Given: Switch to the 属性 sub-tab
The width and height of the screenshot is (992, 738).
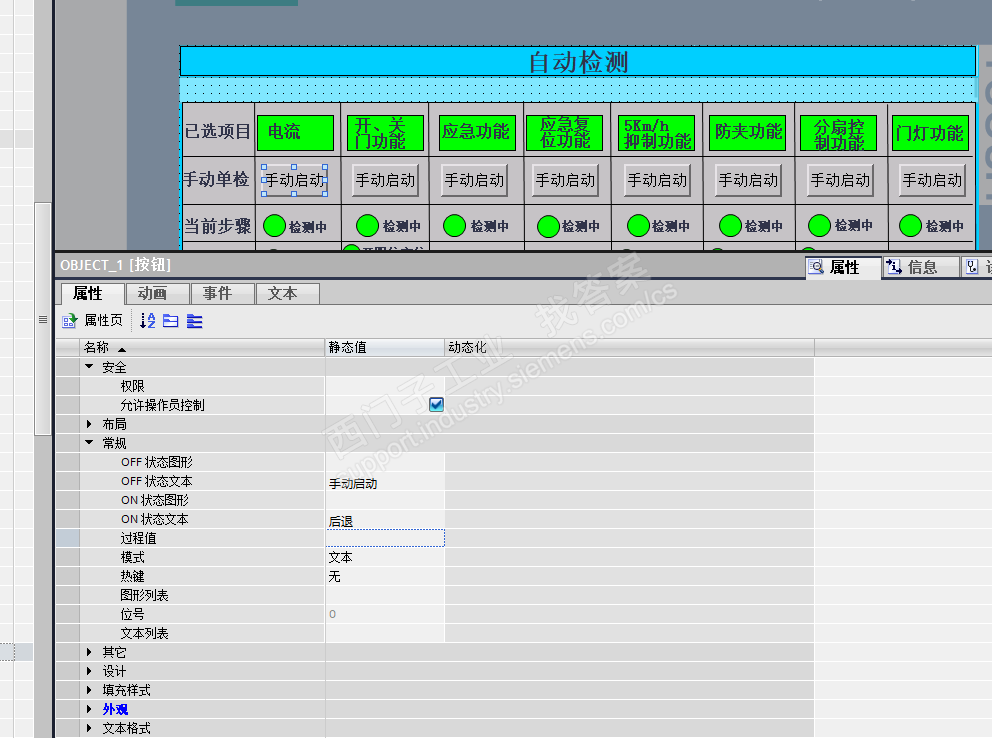Looking at the screenshot, I should (92, 293).
